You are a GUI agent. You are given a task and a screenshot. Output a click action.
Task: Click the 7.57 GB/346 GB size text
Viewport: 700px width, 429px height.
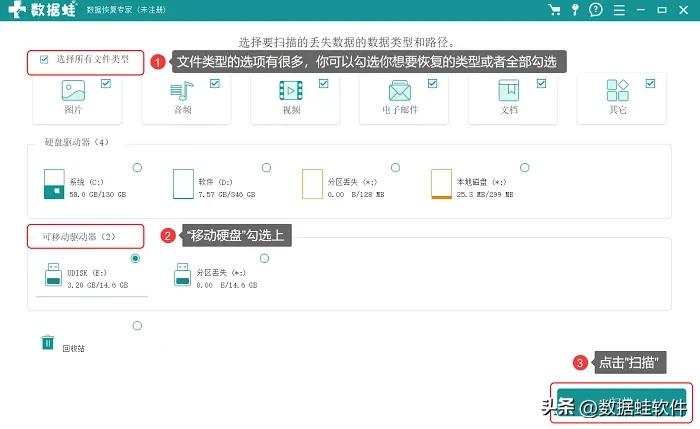point(227,195)
